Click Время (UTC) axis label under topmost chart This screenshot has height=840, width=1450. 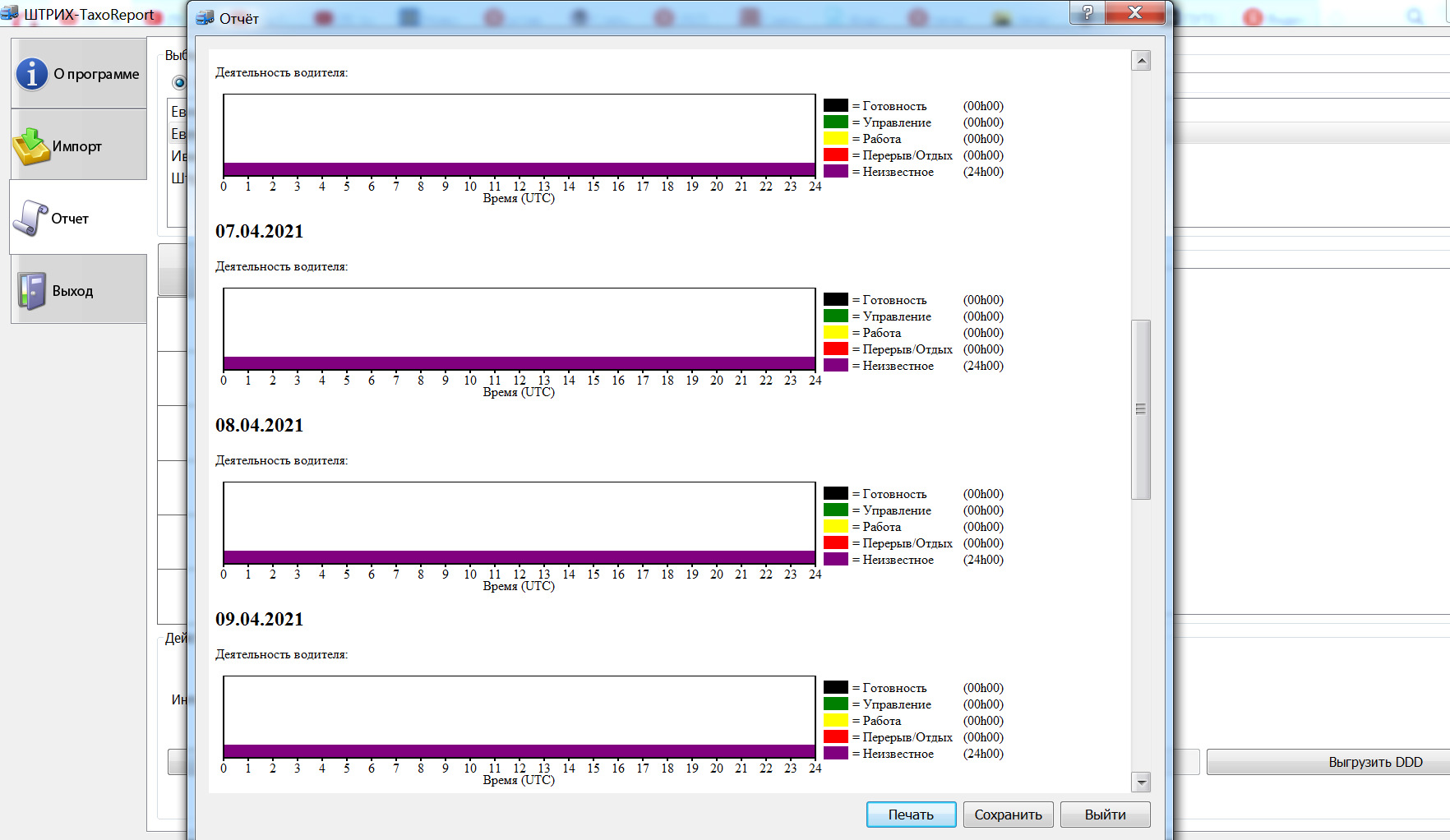tap(519, 198)
